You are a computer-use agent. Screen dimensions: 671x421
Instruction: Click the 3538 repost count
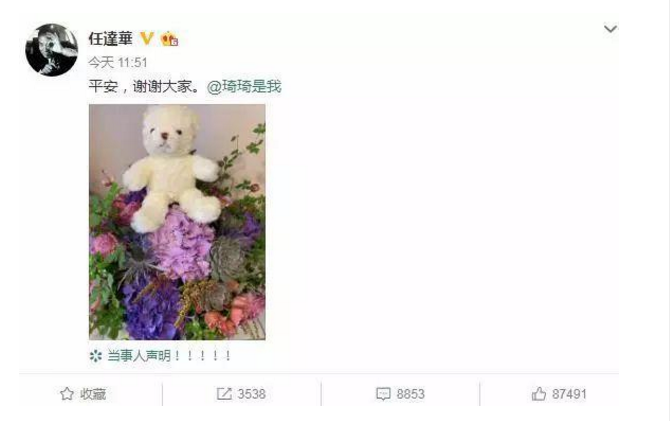(252, 394)
